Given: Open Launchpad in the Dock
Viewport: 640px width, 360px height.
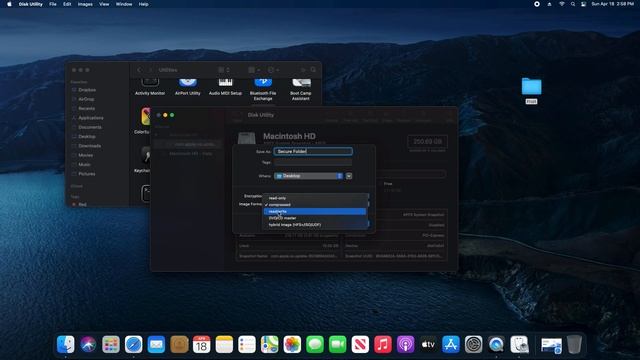Looking at the screenshot, I should (111, 345).
